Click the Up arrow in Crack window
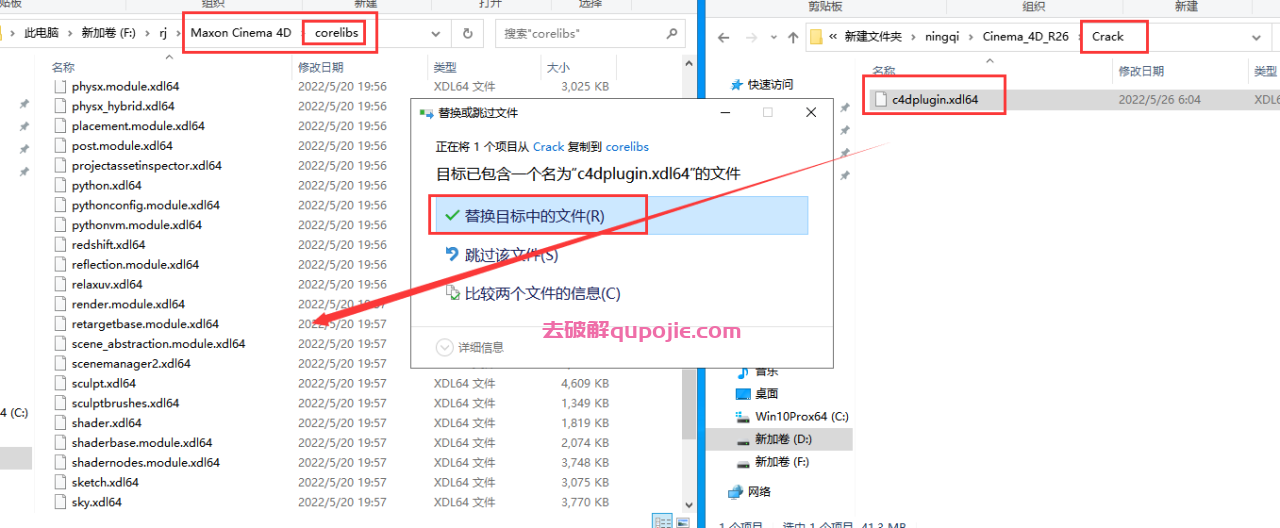This screenshot has width=1280, height=528. click(x=793, y=37)
